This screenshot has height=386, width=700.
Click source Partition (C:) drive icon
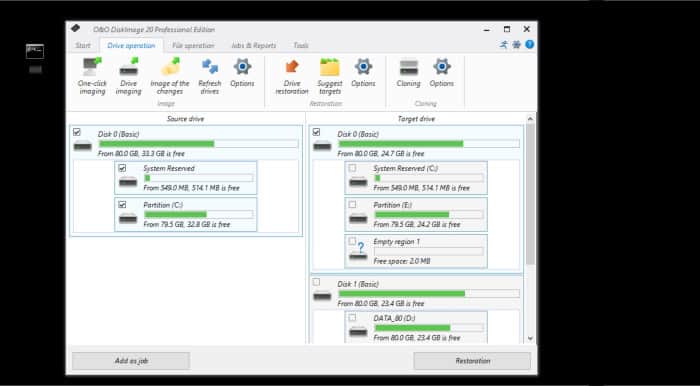click(x=128, y=219)
